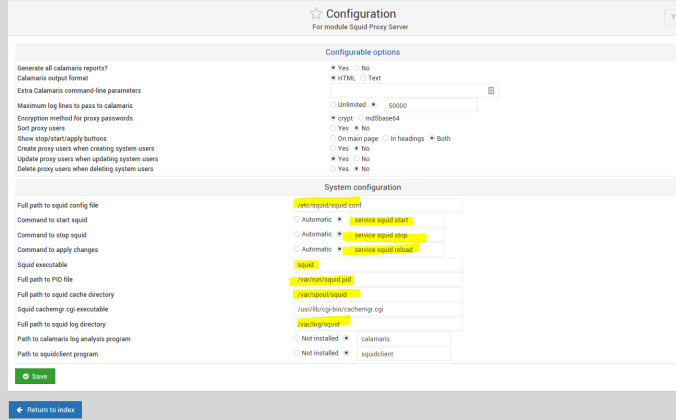Select custom path radio for squidclient program
The width and height of the screenshot is (676, 420).
point(346,353)
